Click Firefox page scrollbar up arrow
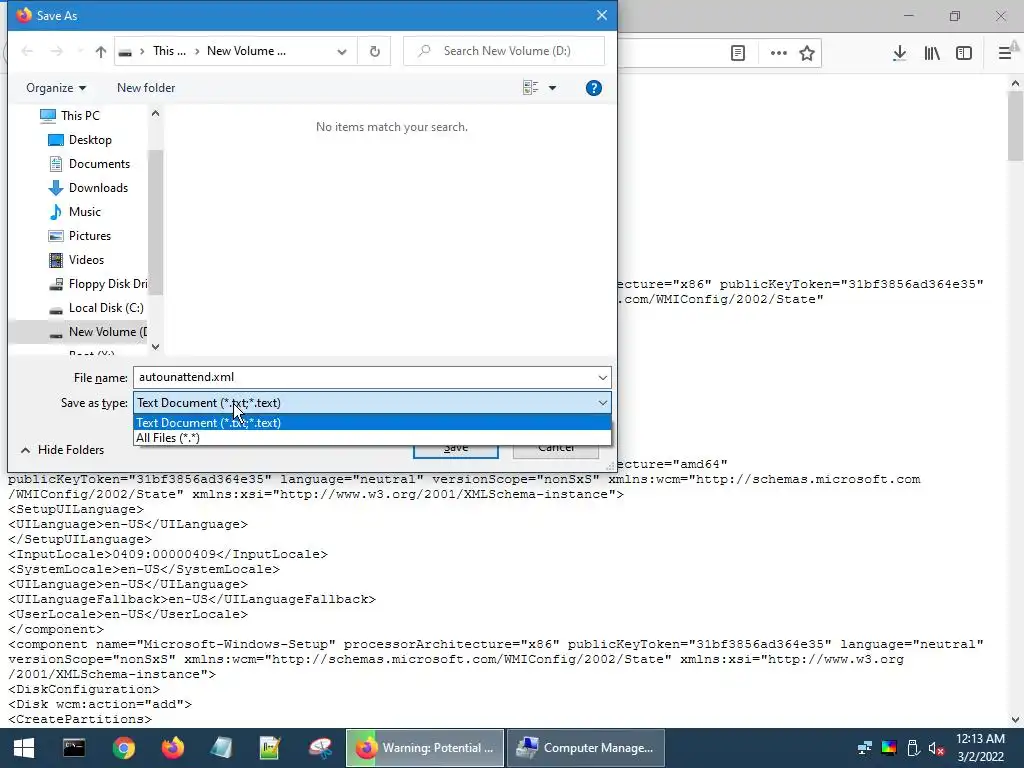 click(1016, 84)
